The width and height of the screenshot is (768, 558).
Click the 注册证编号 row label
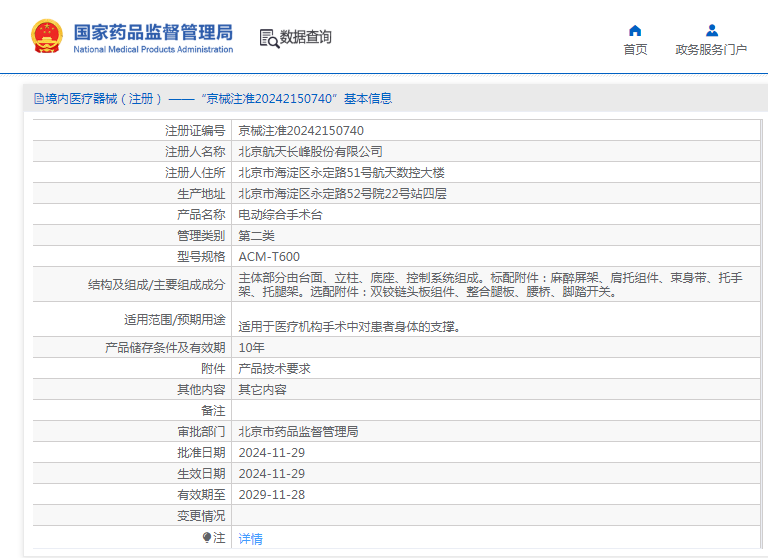tap(195, 131)
